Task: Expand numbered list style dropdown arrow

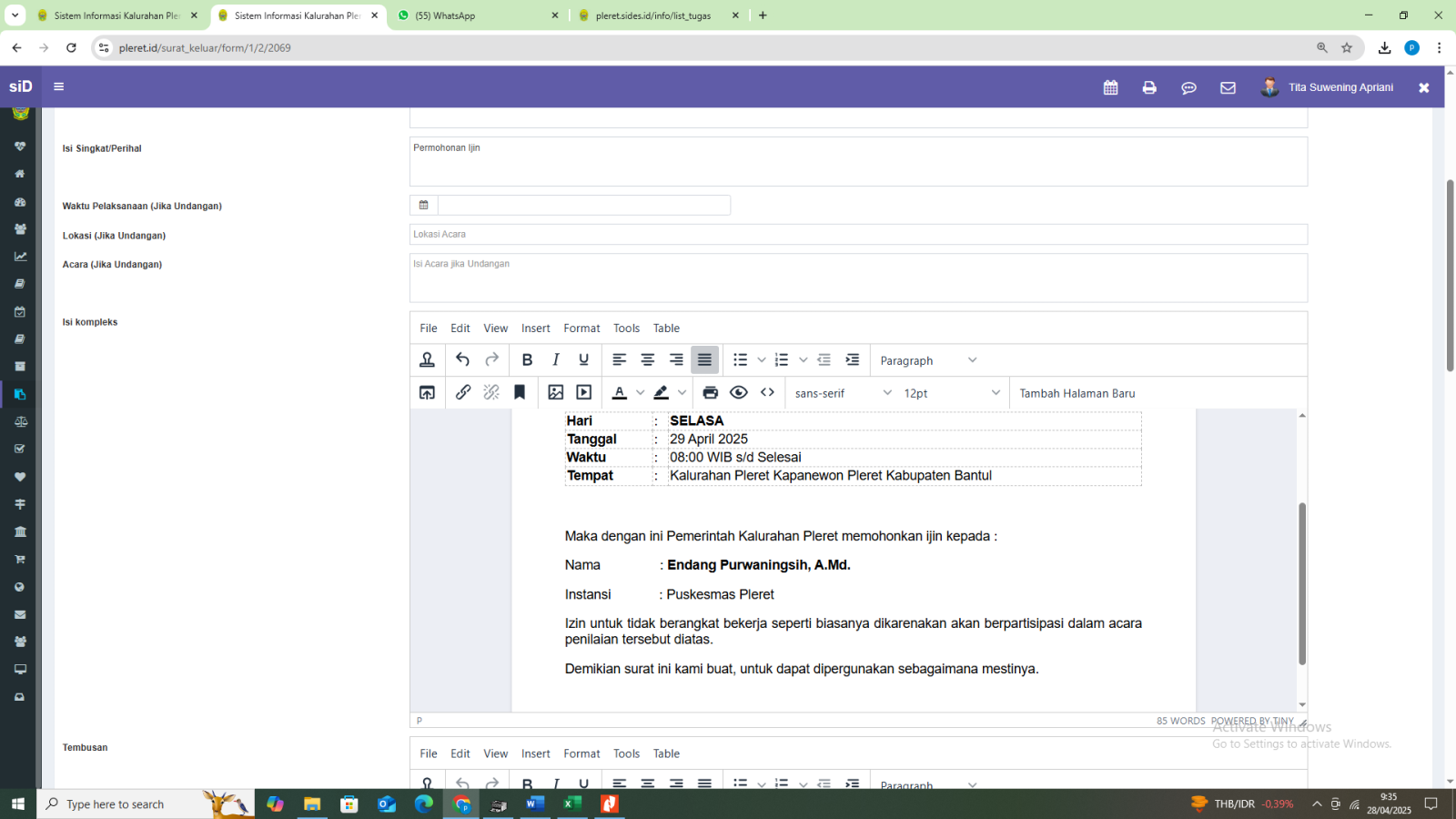Action: (x=803, y=360)
